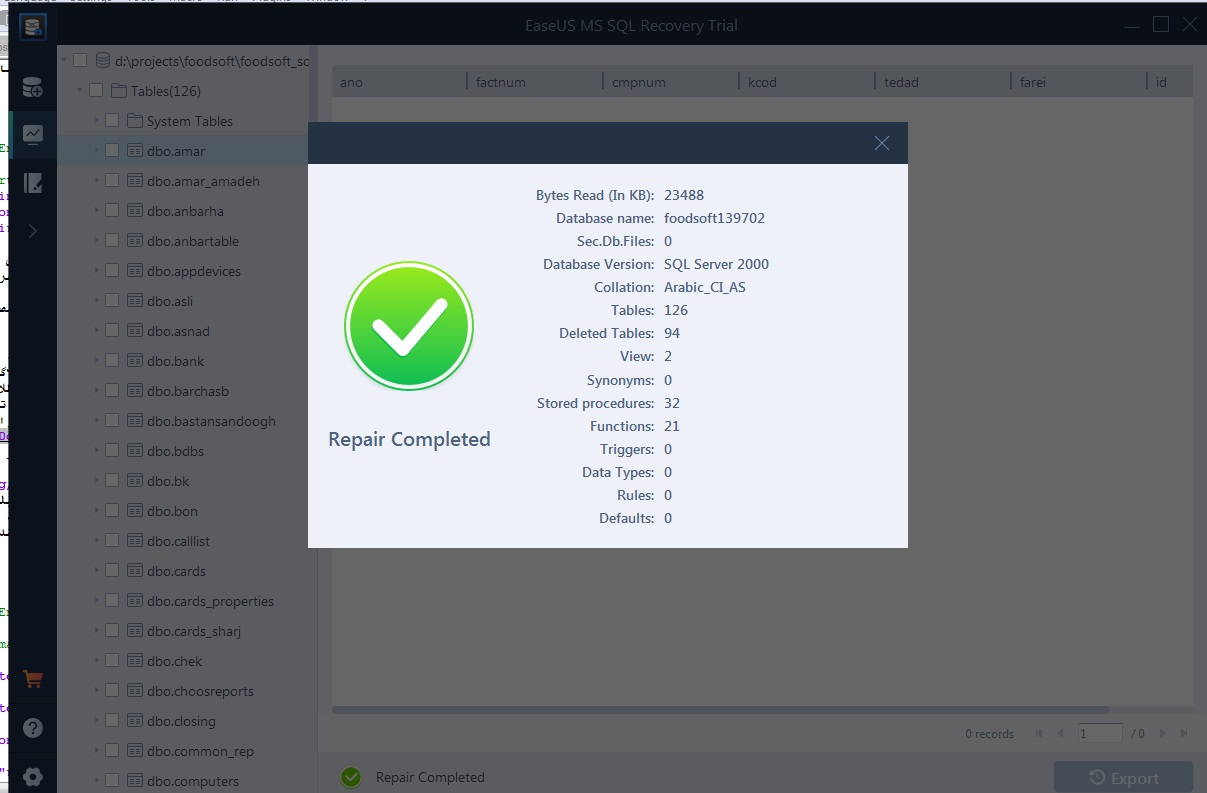
Task: Click the green check icon in status bar
Action: (x=350, y=777)
